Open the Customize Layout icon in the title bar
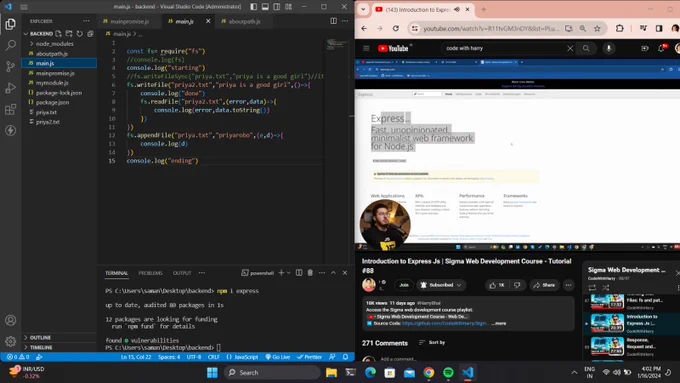The height and width of the screenshot is (383, 680). coord(288,7)
